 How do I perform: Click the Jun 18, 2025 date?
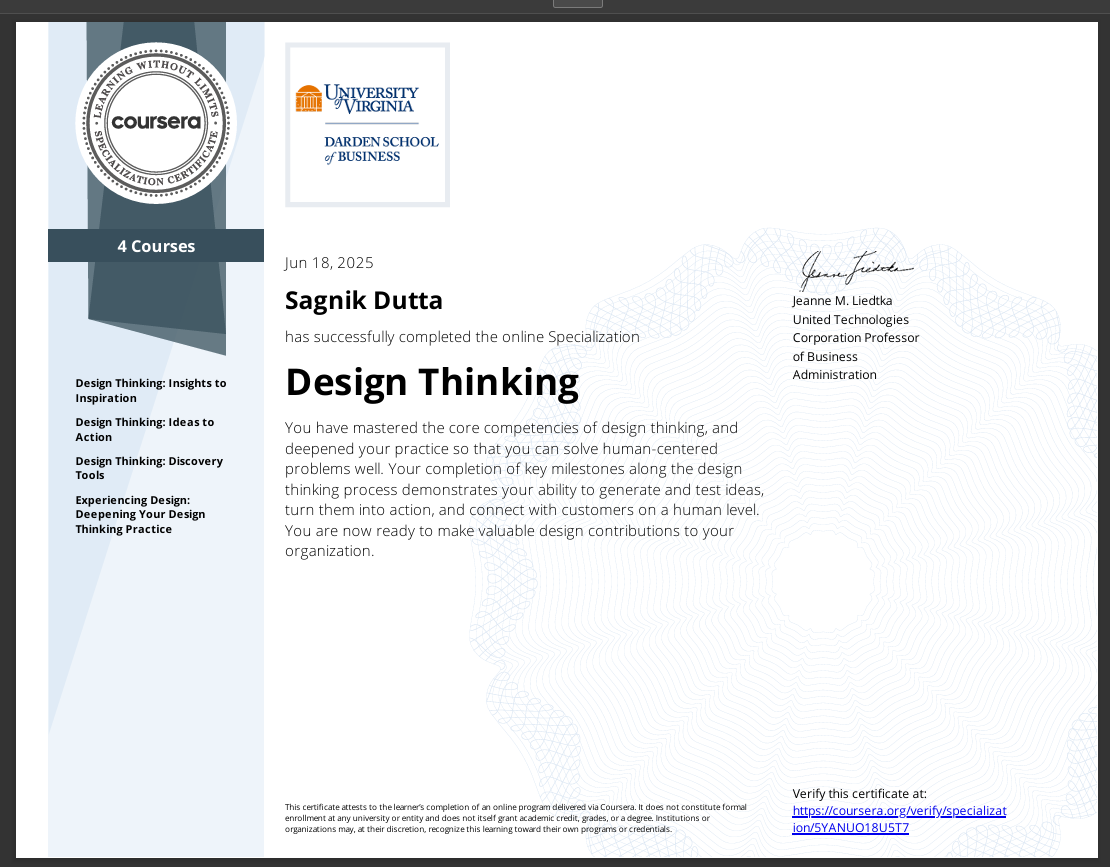pyautogui.click(x=329, y=263)
